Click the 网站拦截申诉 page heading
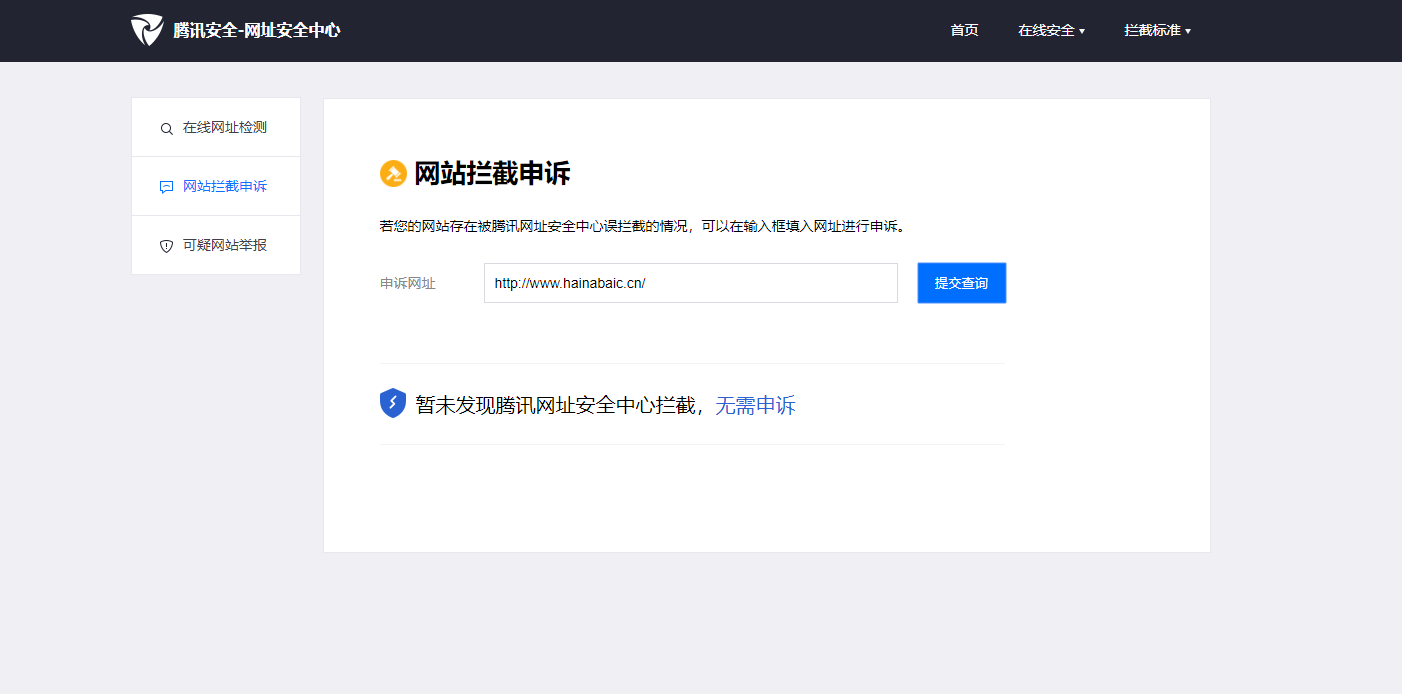The height and width of the screenshot is (694, 1402). (x=492, y=174)
